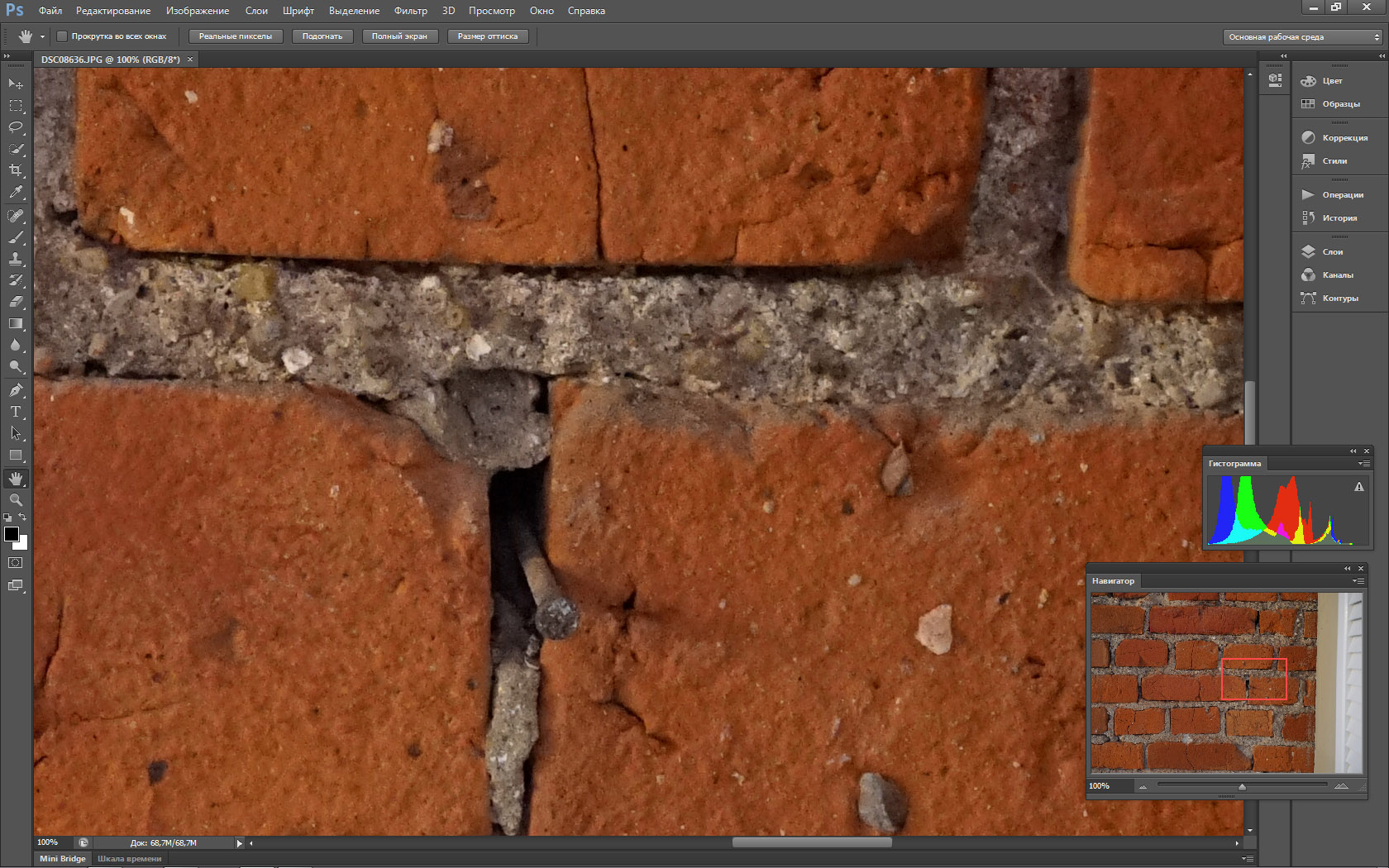Select the Pen tool
This screenshot has height=868, width=1389.
16,390
